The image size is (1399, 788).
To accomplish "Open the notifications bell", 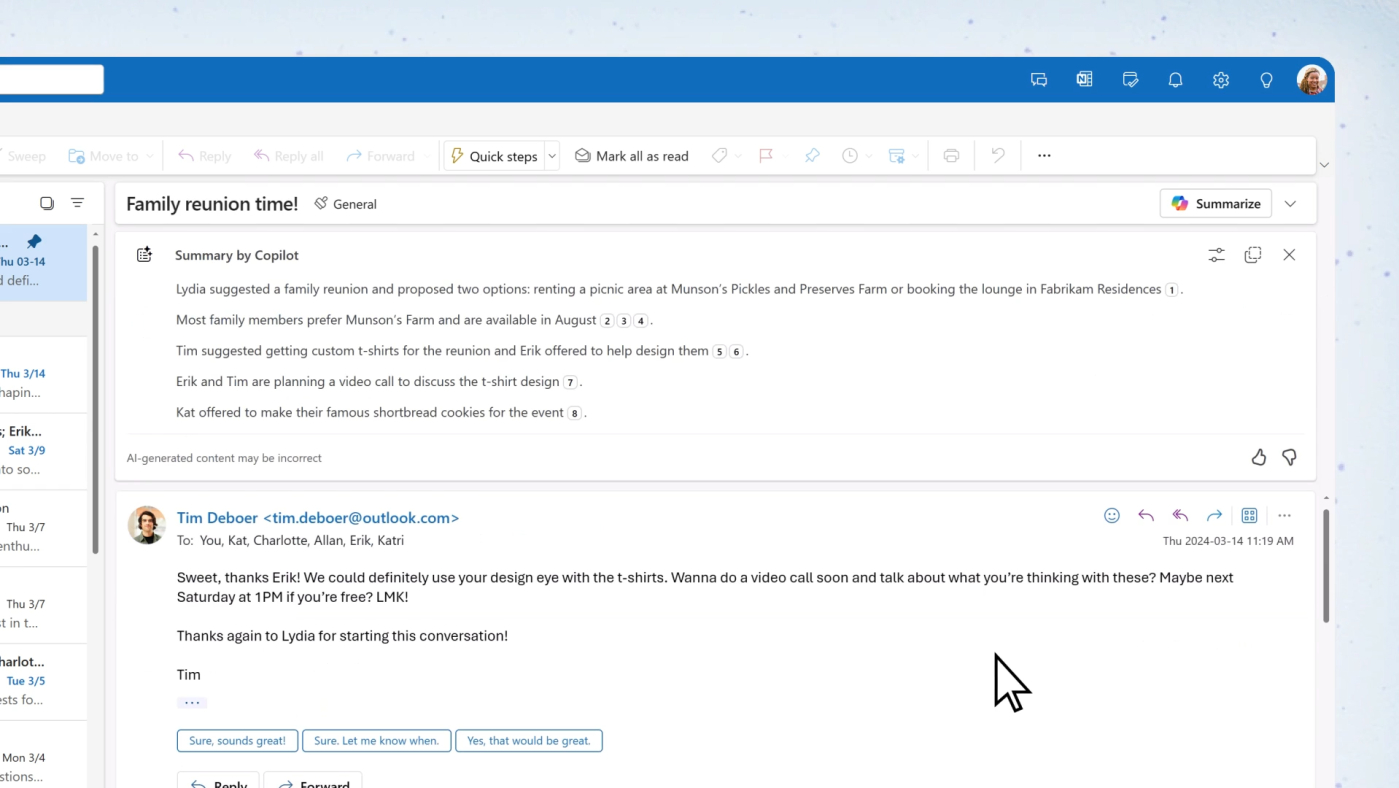I will coord(1175,80).
